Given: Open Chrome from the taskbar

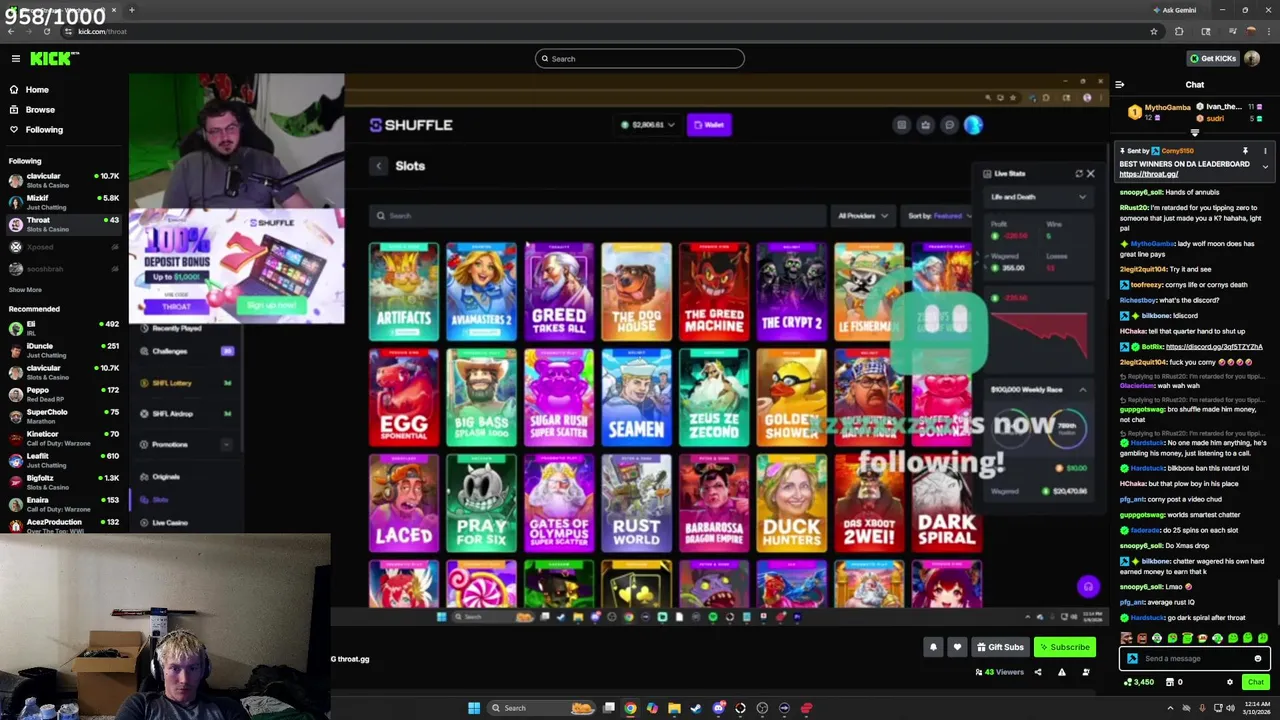Looking at the screenshot, I should 630,708.
